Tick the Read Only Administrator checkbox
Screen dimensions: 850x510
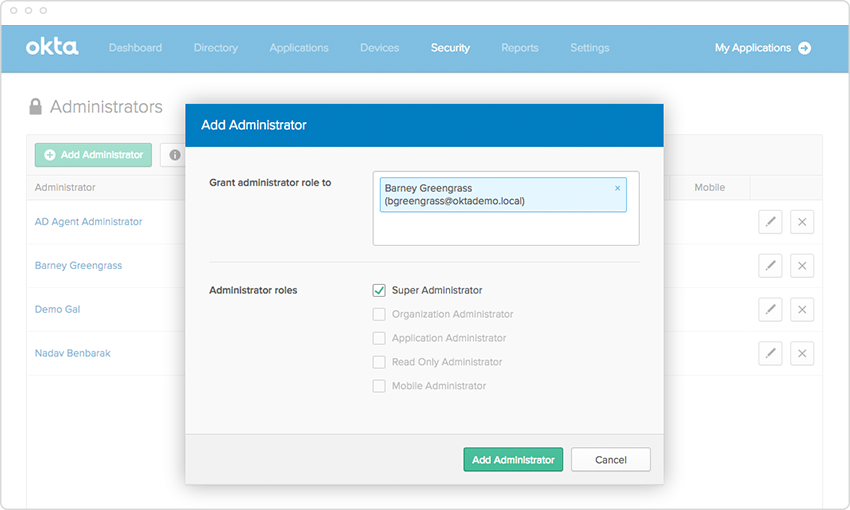pyautogui.click(x=379, y=362)
